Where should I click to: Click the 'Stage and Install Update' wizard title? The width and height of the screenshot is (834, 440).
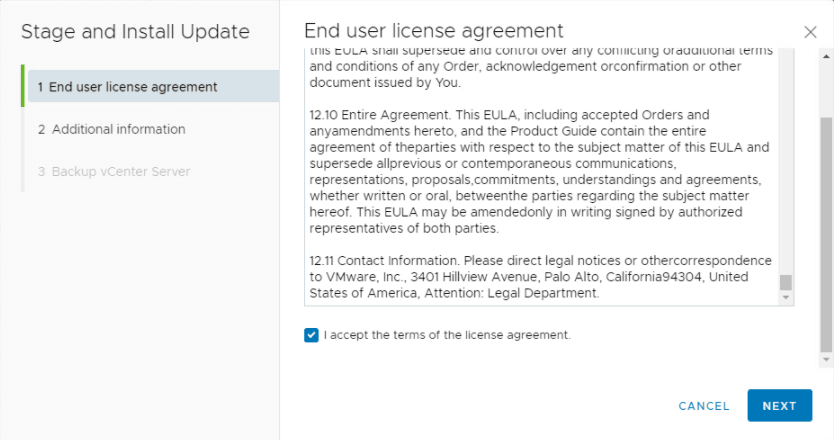click(x=135, y=31)
